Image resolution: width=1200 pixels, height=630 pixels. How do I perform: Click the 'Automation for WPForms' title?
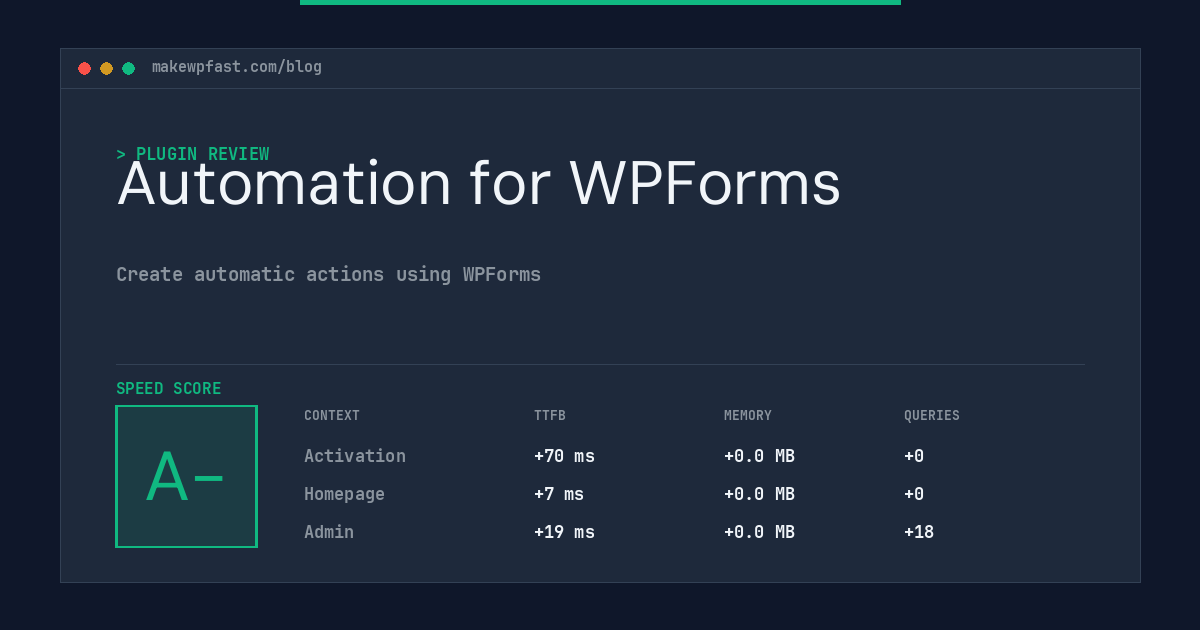[x=479, y=184]
